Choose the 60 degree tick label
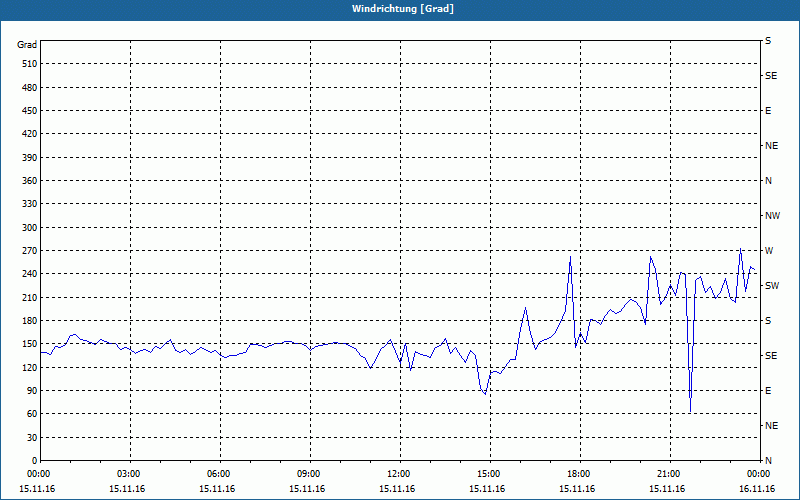800x500 pixels. pyautogui.click(x=32, y=413)
